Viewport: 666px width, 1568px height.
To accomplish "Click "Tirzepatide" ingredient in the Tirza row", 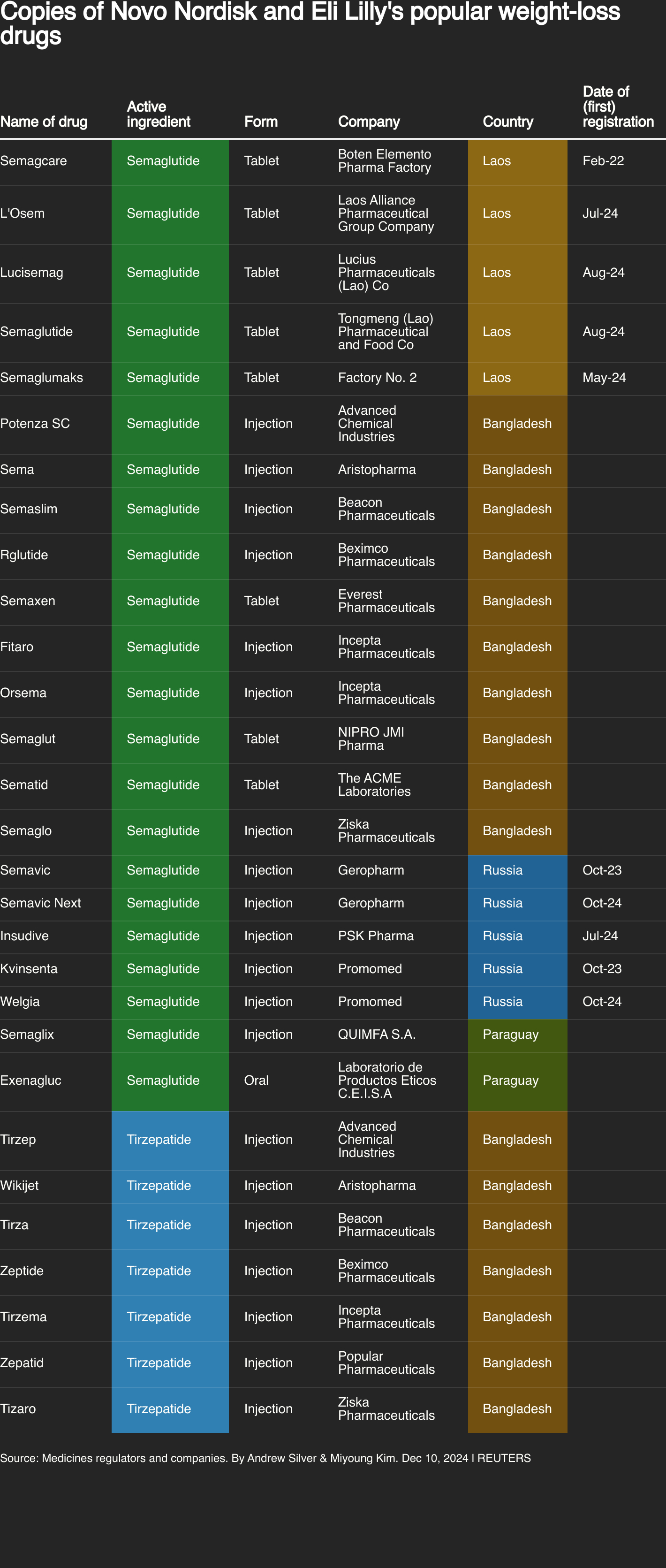I will [x=159, y=1225].
